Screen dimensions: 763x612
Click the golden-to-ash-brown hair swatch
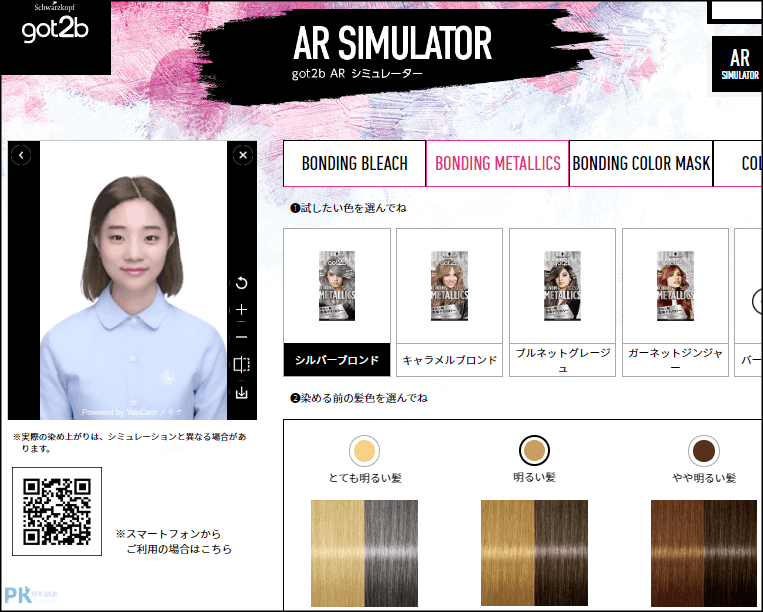tap(534, 553)
